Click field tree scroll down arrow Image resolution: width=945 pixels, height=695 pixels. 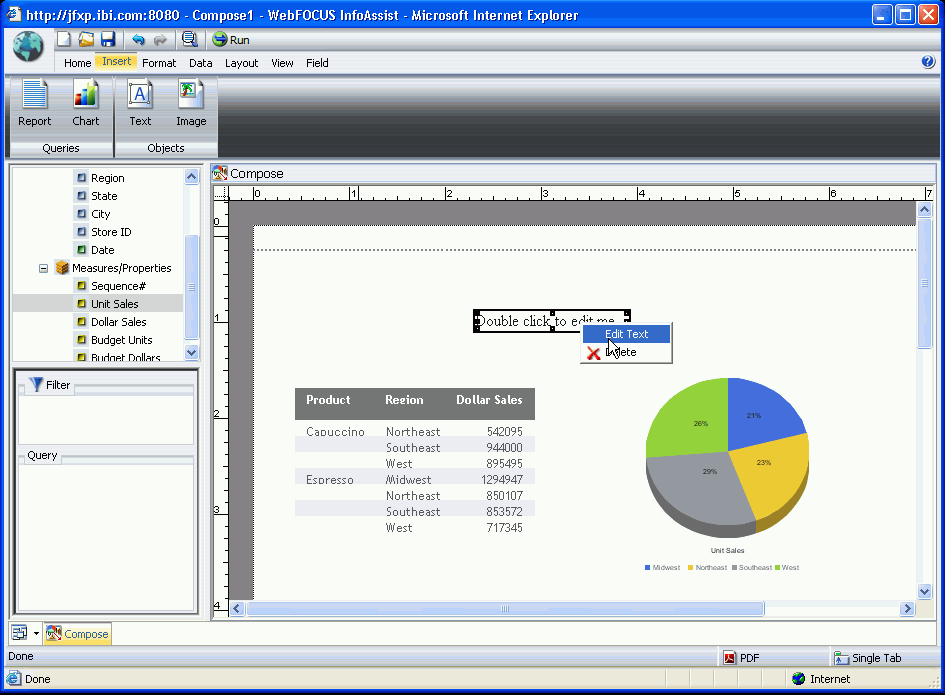pos(191,353)
